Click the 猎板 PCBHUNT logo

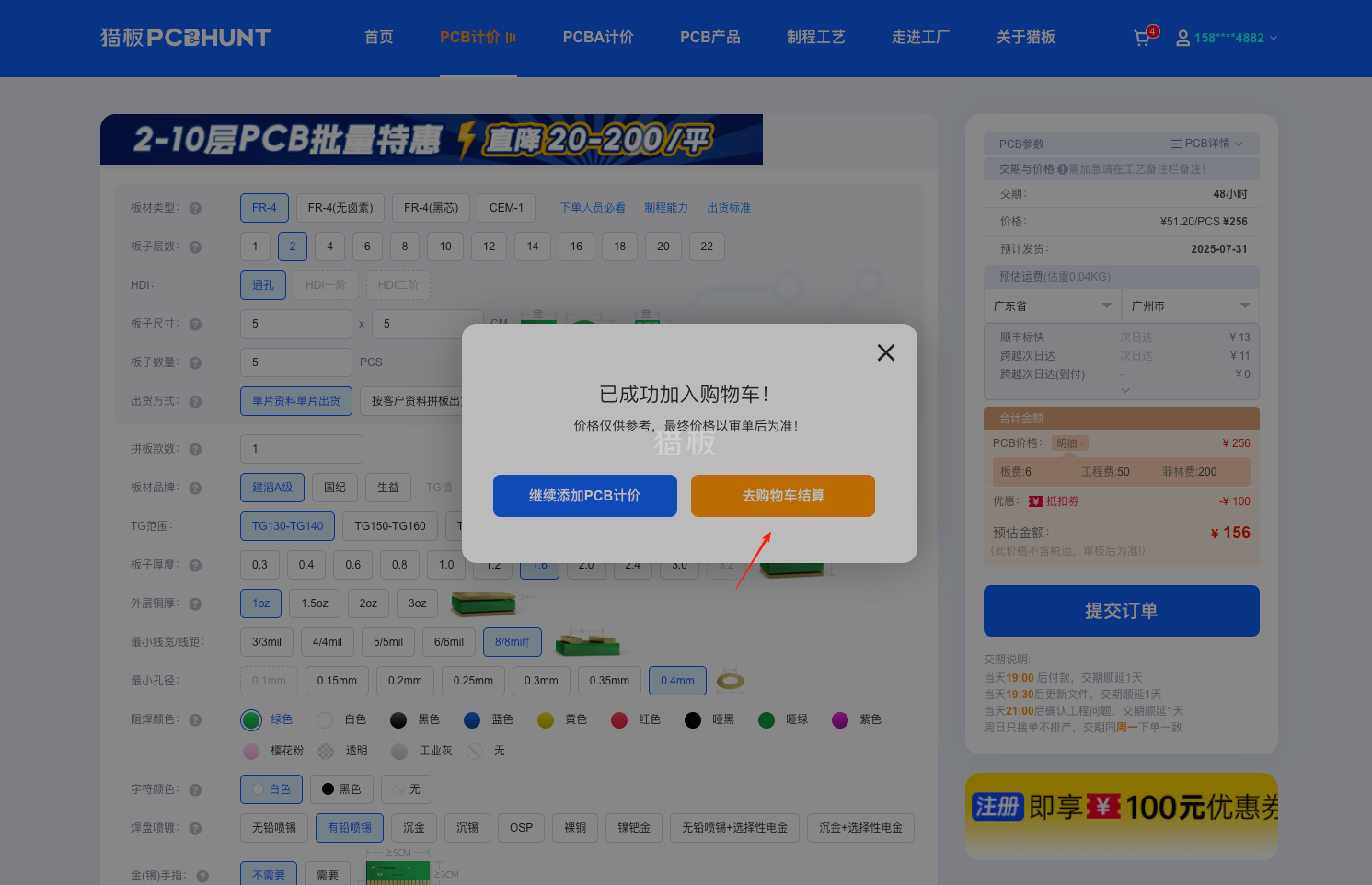coord(183,37)
